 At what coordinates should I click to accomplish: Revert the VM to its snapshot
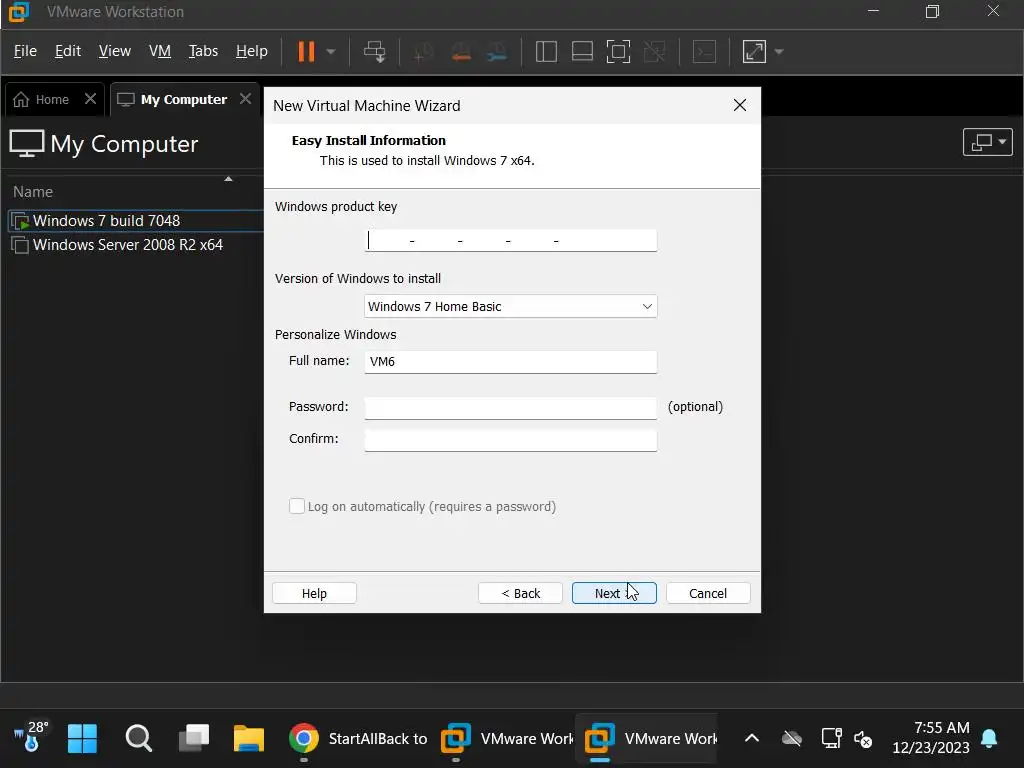tap(461, 52)
